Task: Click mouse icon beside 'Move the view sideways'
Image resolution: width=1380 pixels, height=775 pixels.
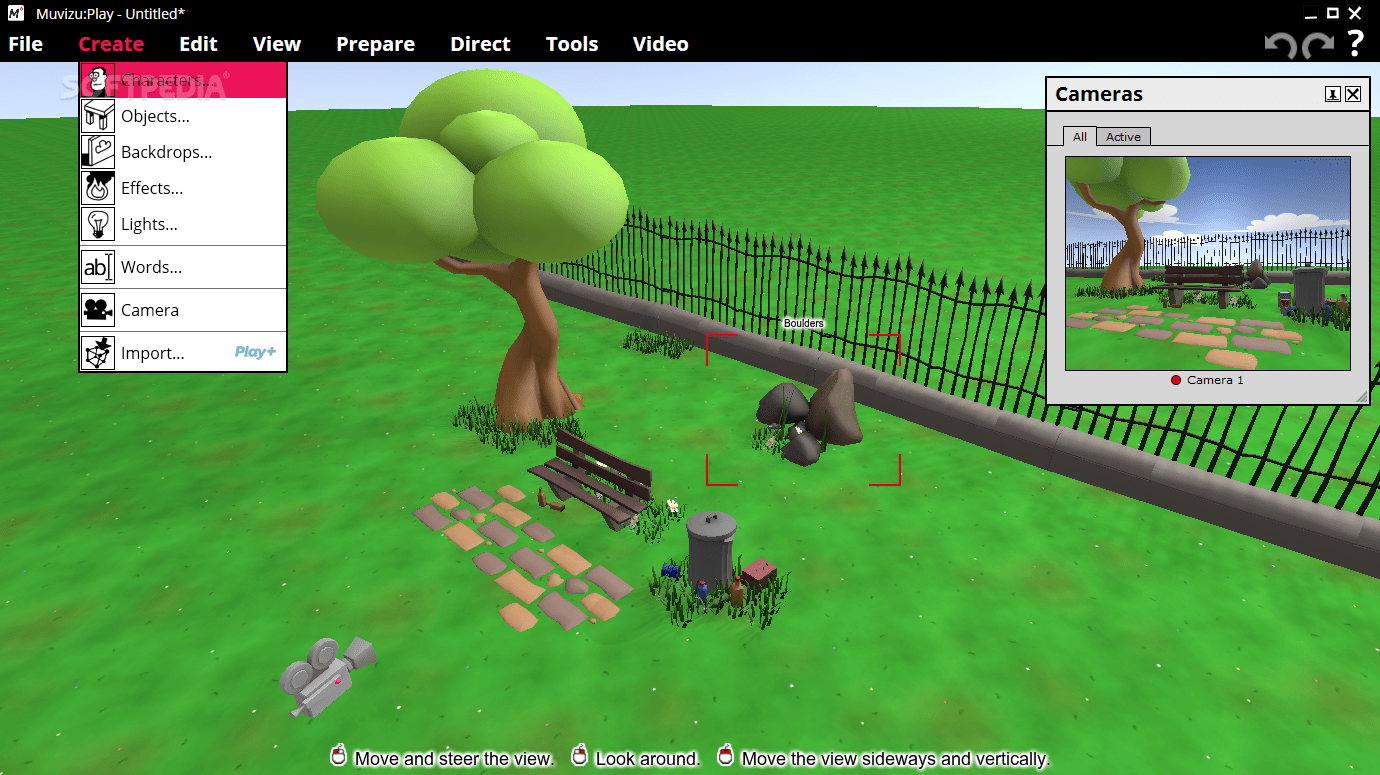Action: (726, 755)
